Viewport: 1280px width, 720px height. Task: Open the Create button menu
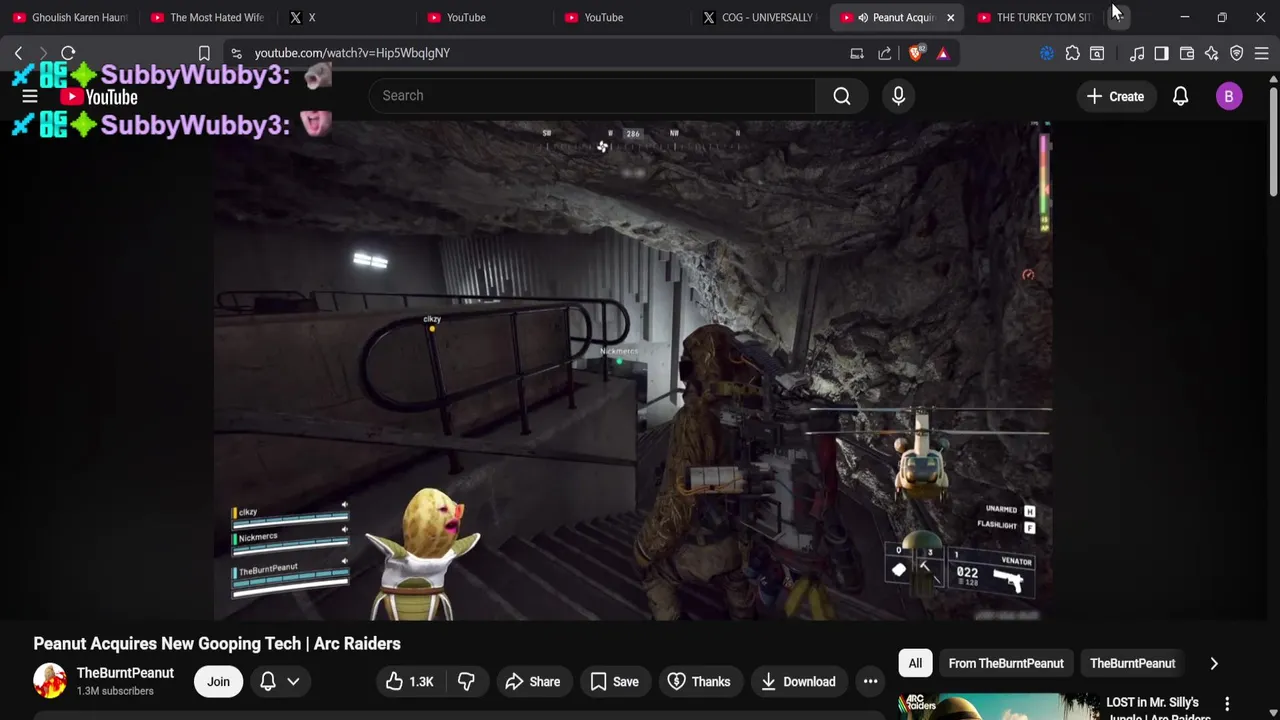point(1115,97)
